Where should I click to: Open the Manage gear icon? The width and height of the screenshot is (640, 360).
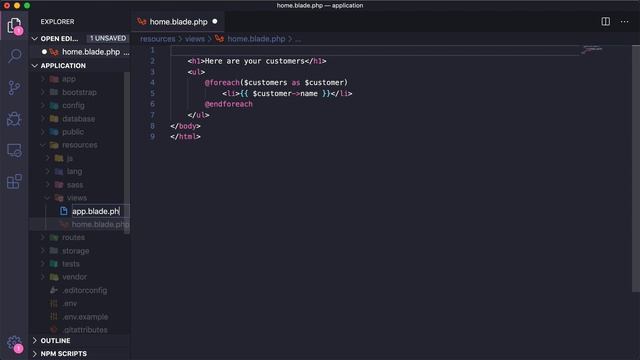[14, 343]
